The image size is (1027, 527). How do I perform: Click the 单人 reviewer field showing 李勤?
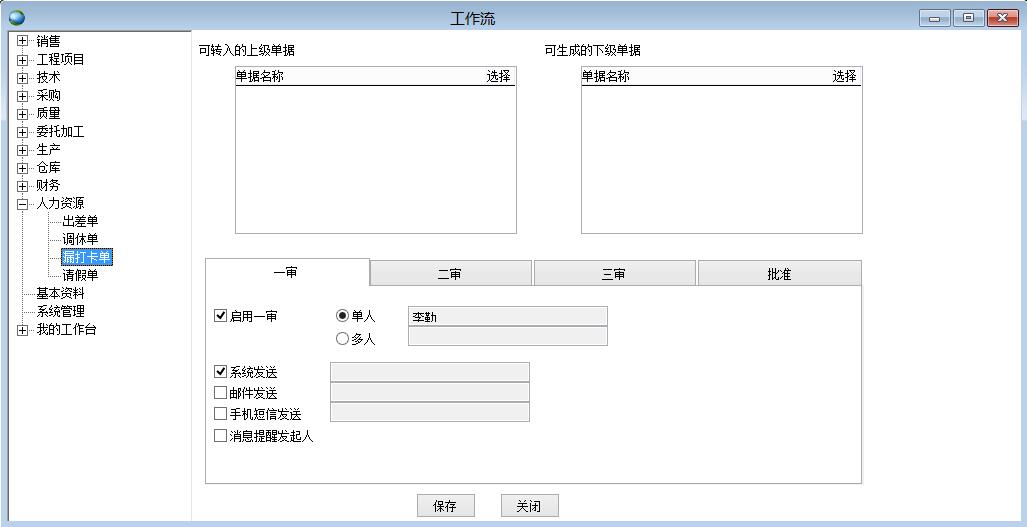click(507, 317)
